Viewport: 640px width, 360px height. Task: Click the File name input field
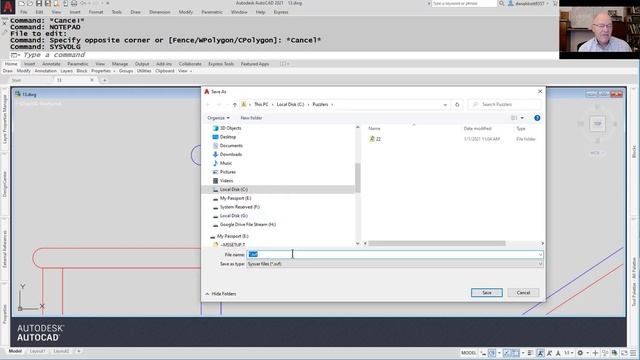[392, 255]
